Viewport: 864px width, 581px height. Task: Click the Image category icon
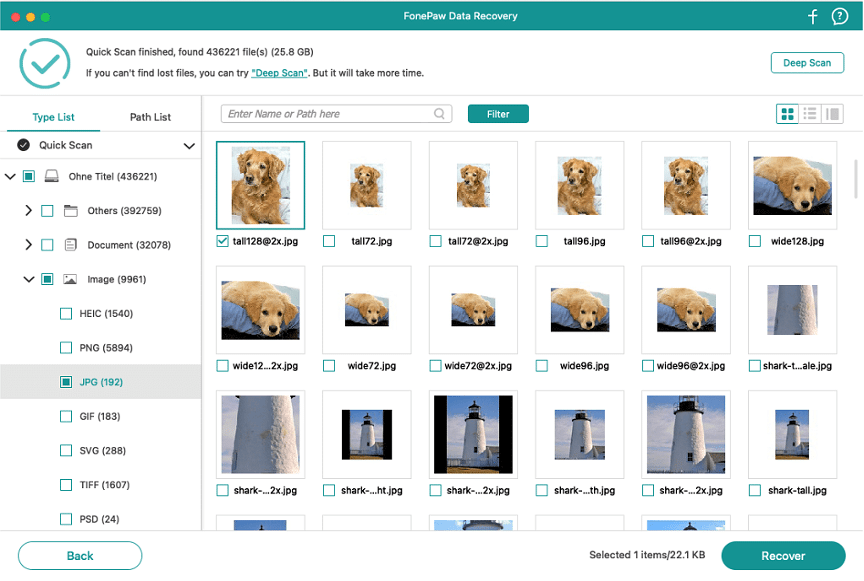click(x=70, y=279)
